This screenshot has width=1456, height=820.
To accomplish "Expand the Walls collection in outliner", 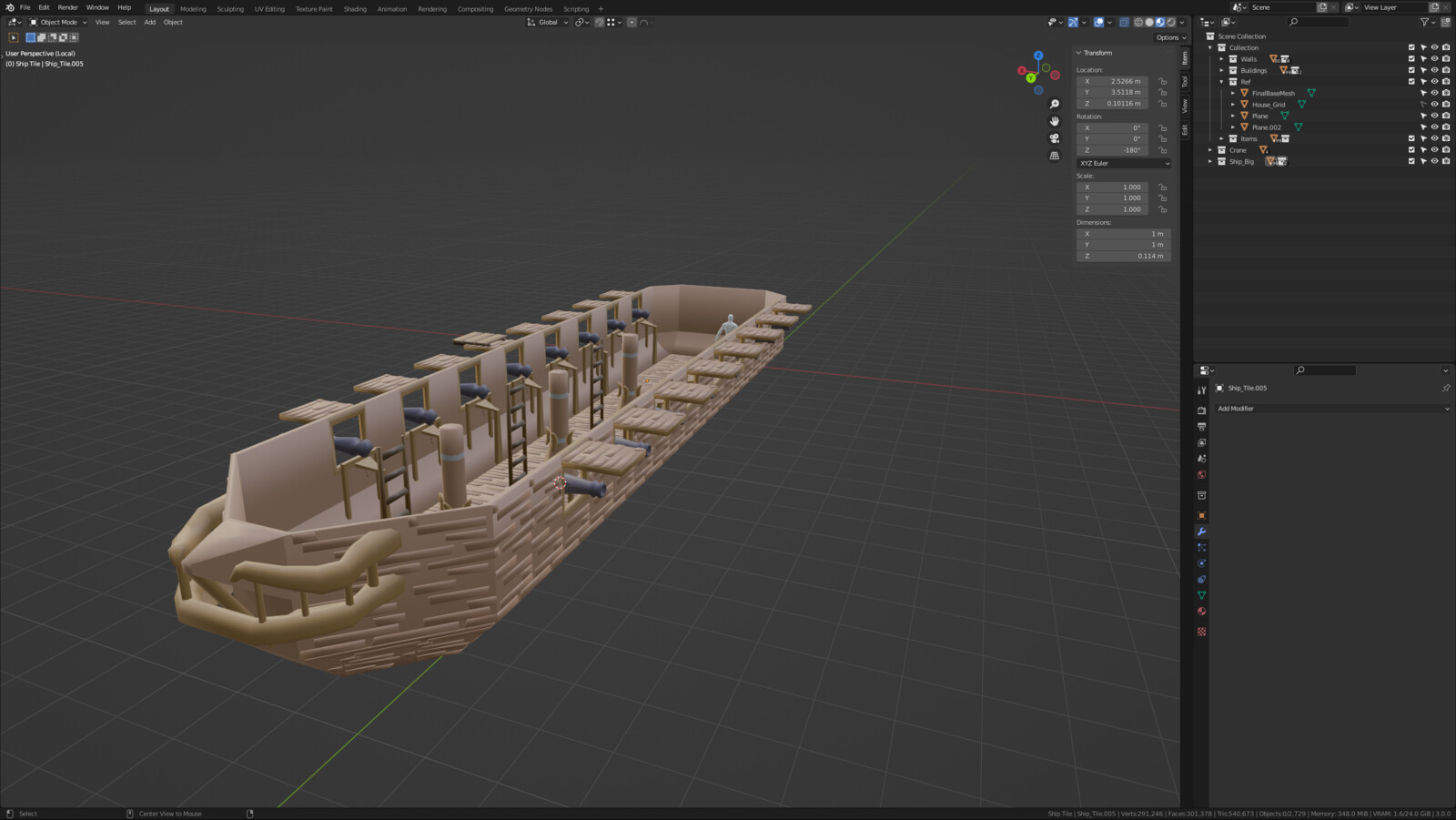I will pos(1221,59).
